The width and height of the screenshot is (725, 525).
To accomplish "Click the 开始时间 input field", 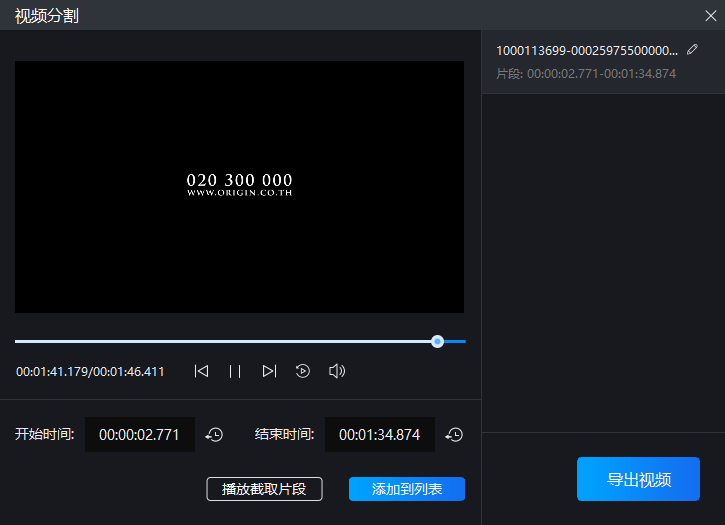I will point(140,434).
